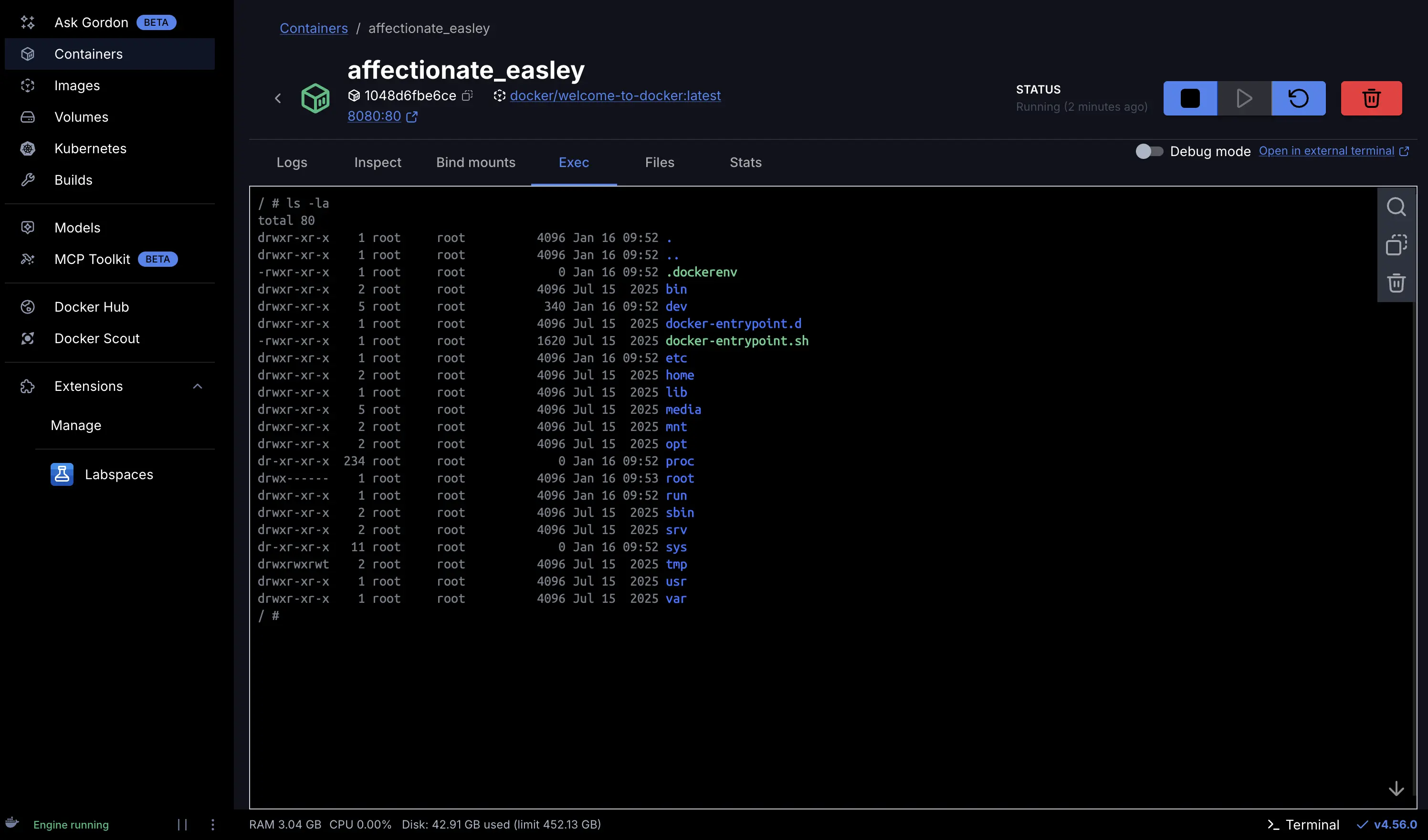Collapse the Extensions section
Image resolution: width=1428 pixels, height=840 pixels.
197,386
